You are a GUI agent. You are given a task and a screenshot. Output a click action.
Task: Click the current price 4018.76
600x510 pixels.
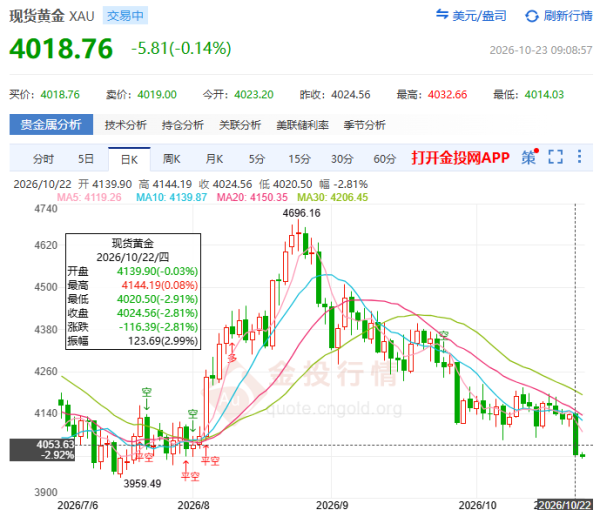click(x=61, y=49)
